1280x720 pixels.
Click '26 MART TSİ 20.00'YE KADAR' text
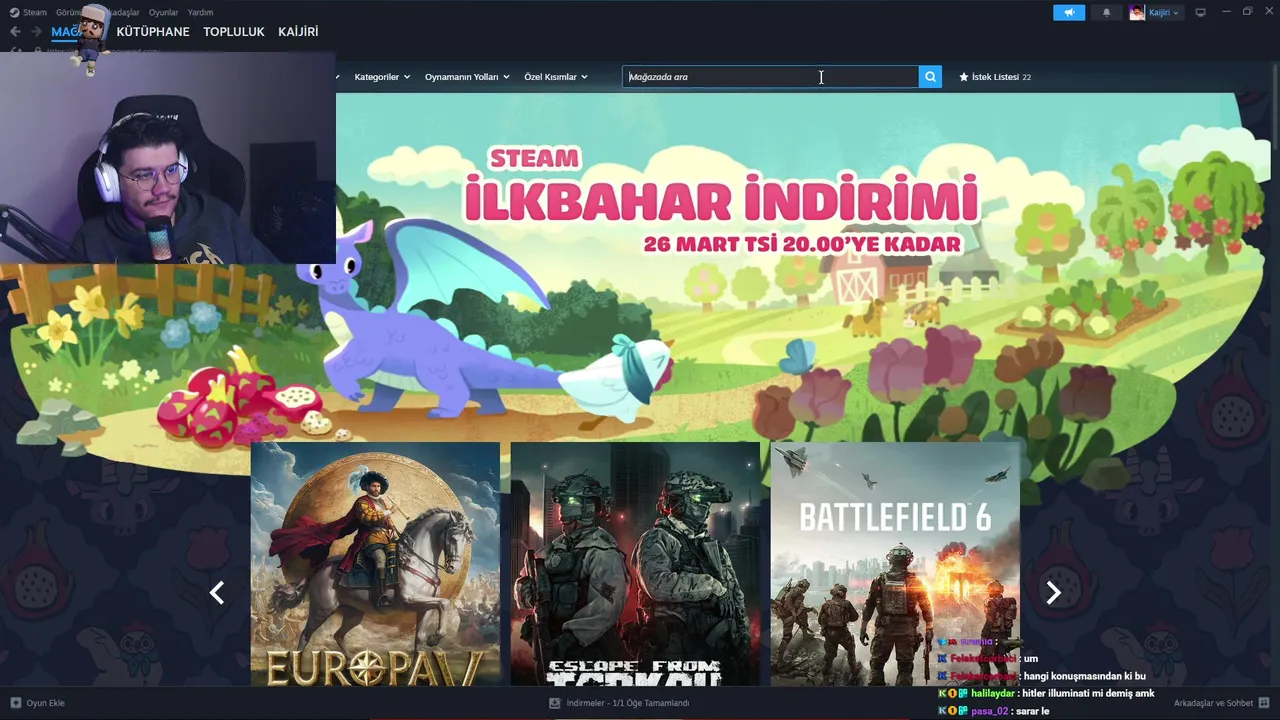point(802,244)
